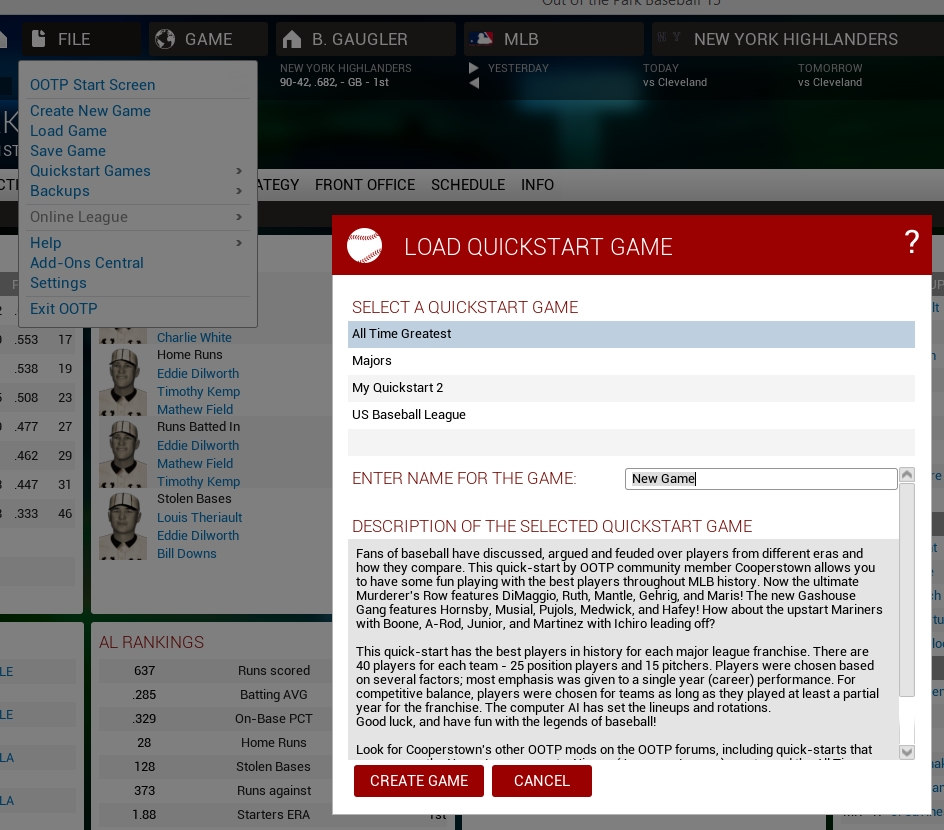Choose OOTP Start Screen from File menu
Image resolution: width=944 pixels, height=830 pixels.
pos(93,85)
